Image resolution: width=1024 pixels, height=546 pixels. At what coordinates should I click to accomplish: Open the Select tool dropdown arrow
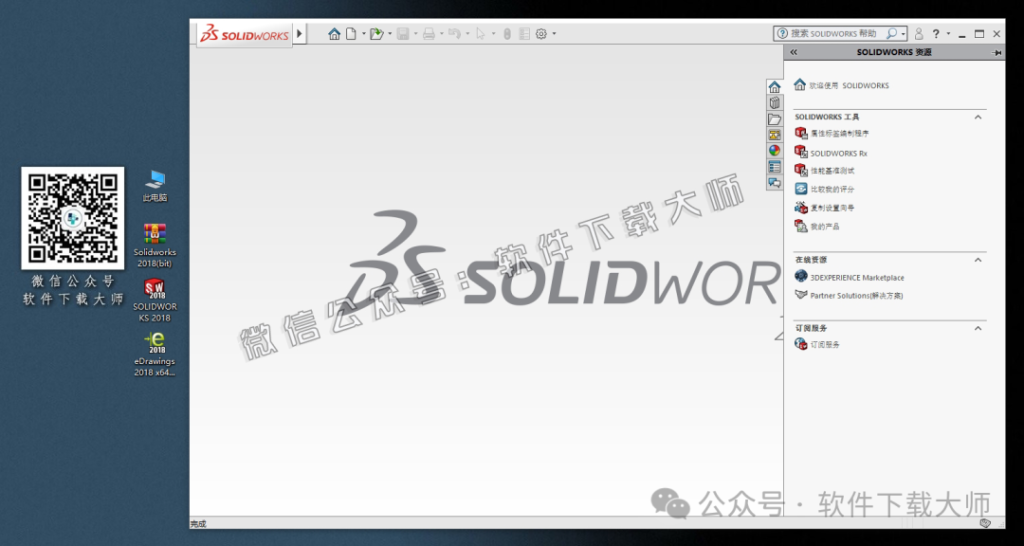(x=494, y=34)
